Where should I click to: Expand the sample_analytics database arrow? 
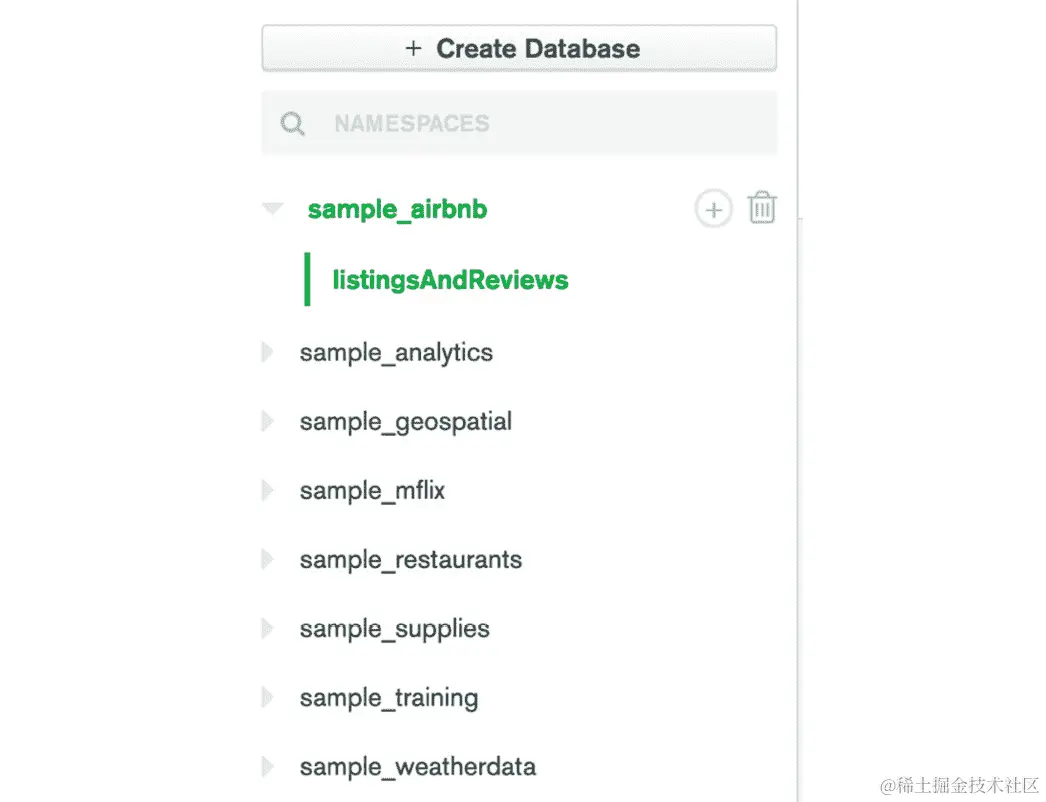click(x=268, y=352)
